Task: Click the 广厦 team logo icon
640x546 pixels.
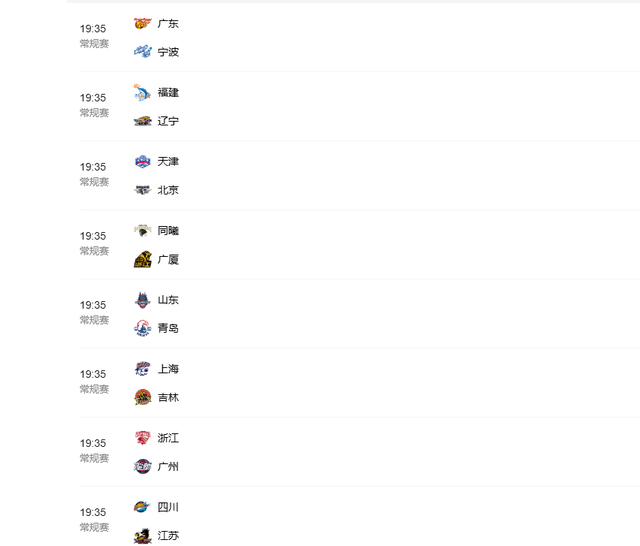Action: (x=142, y=259)
